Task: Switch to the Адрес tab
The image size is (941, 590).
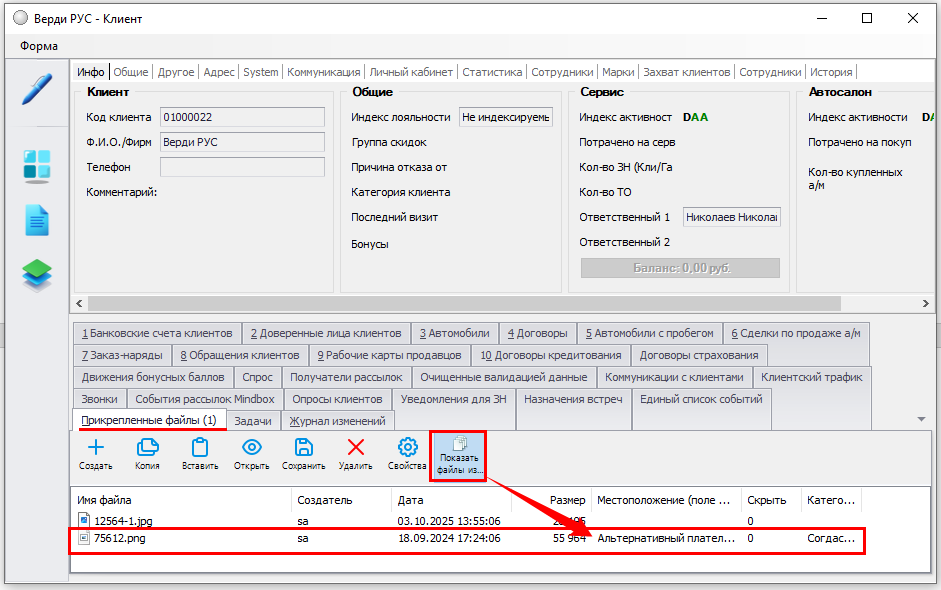Action: point(219,72)
